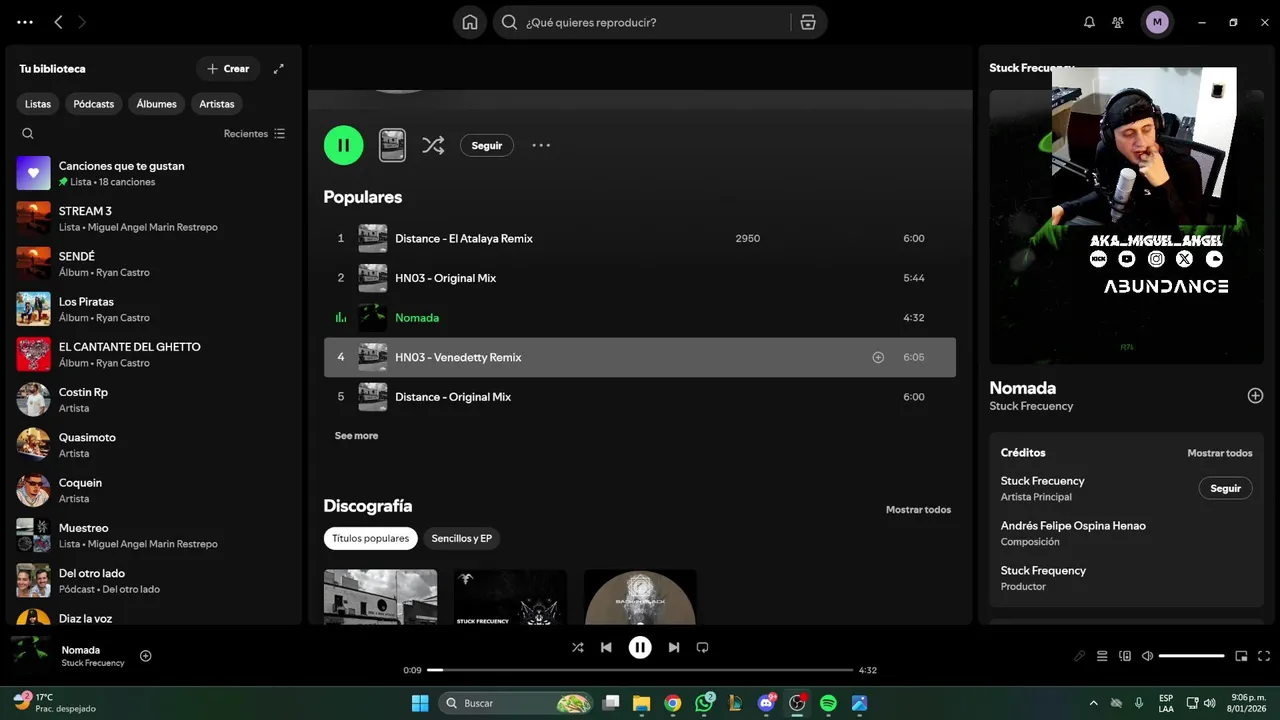Open 'EL CANTANTE DEL GHETTO' album
The height and width of the screenshot is (720, 1280).
[154, 354]
